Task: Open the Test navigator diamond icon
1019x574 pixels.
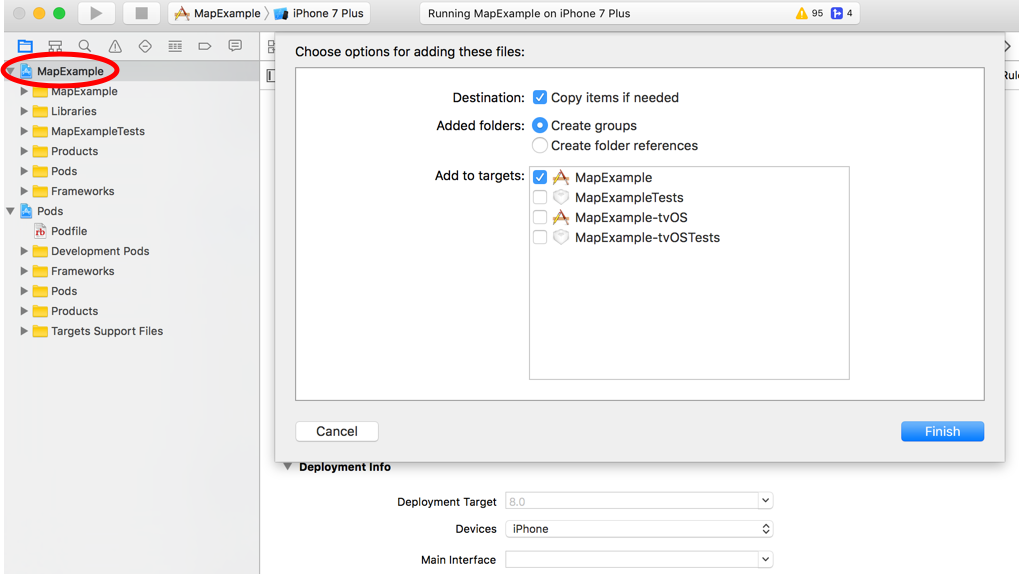Action: [145, 46]
